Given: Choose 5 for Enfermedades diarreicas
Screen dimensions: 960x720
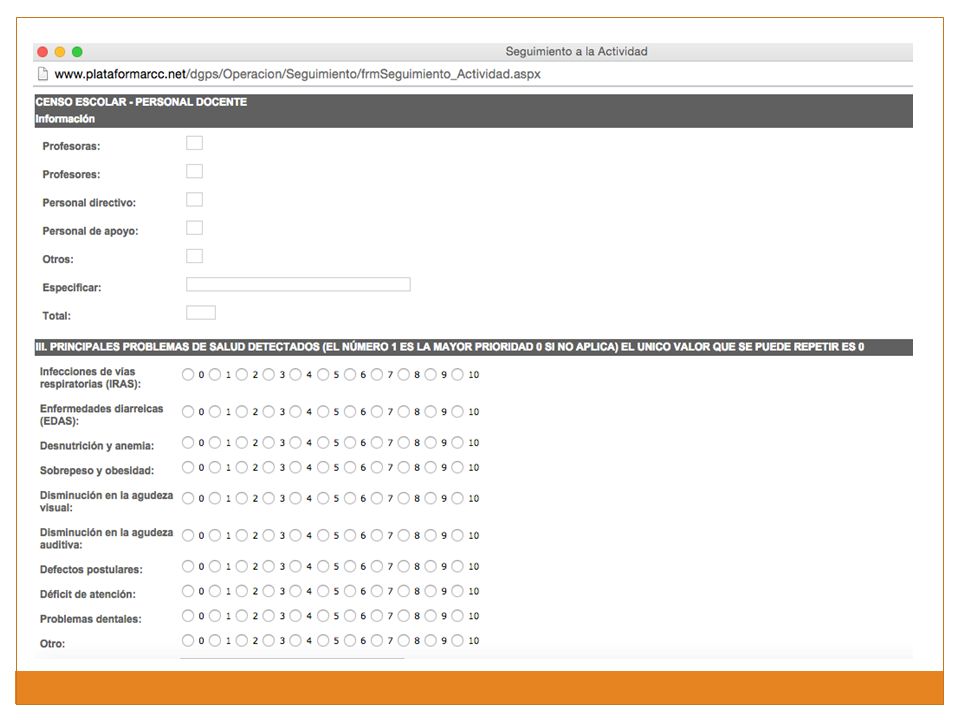Looking at the screenshot, I should click(323, 411).
